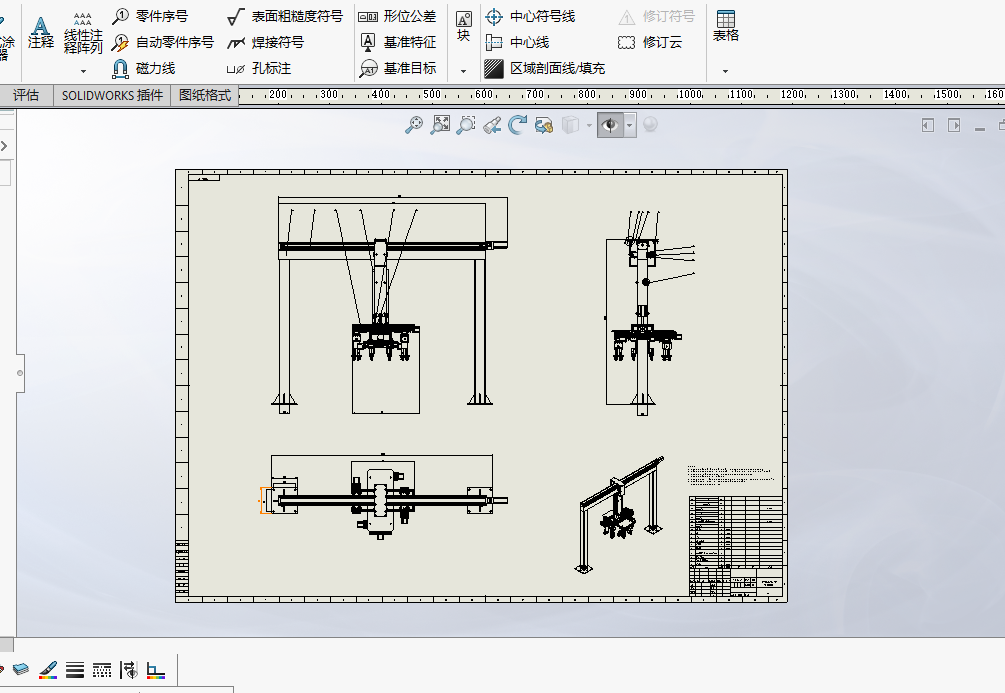Select the side view drawing

coord(650,314)
